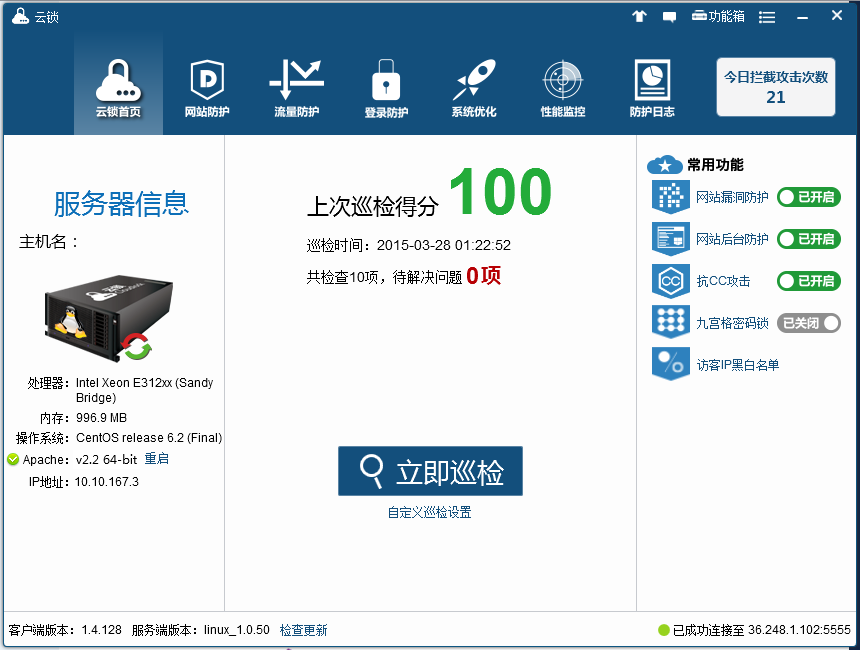Toggle 网站后台防护 switch off
860x650 pixels.
pyautogui.click(x=808, y=239)
